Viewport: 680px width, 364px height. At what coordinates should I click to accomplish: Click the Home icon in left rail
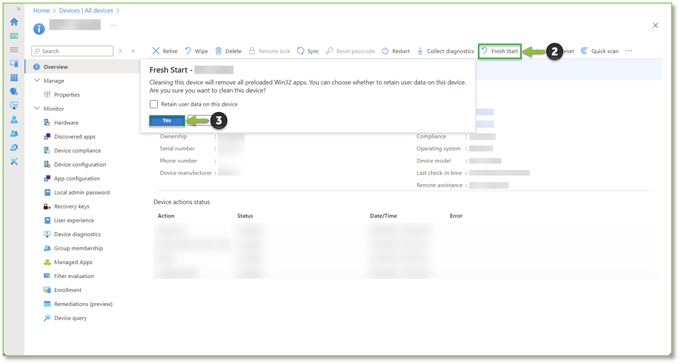pos(14,22)
